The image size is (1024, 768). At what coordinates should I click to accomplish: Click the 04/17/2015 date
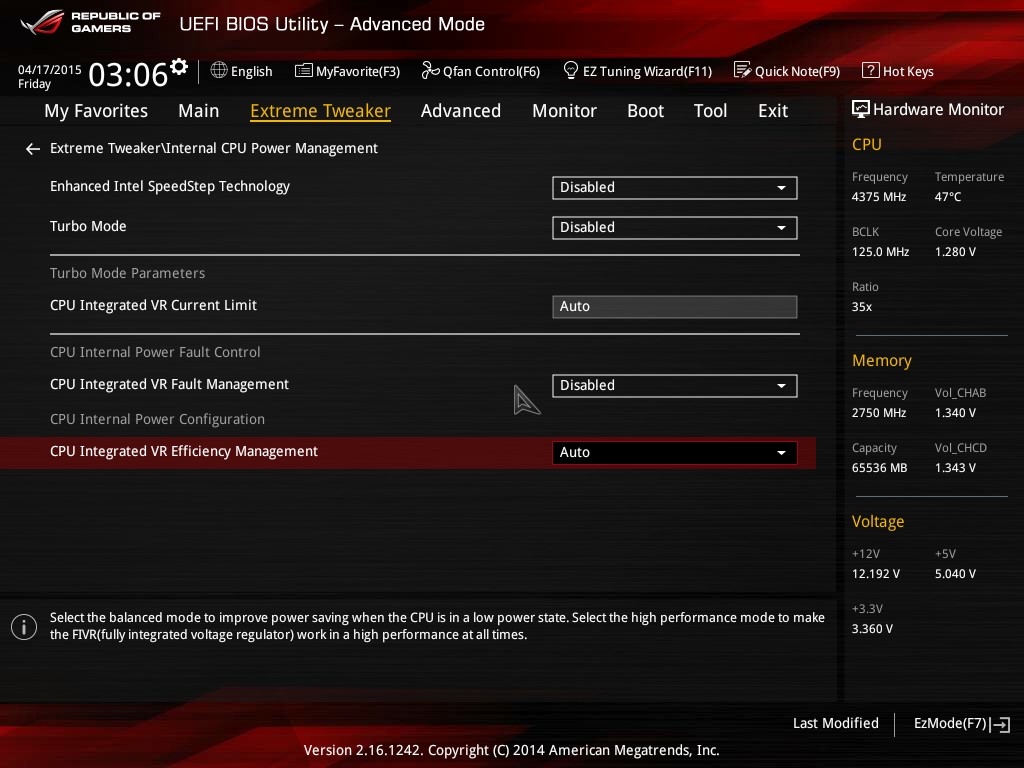point(50,70)
